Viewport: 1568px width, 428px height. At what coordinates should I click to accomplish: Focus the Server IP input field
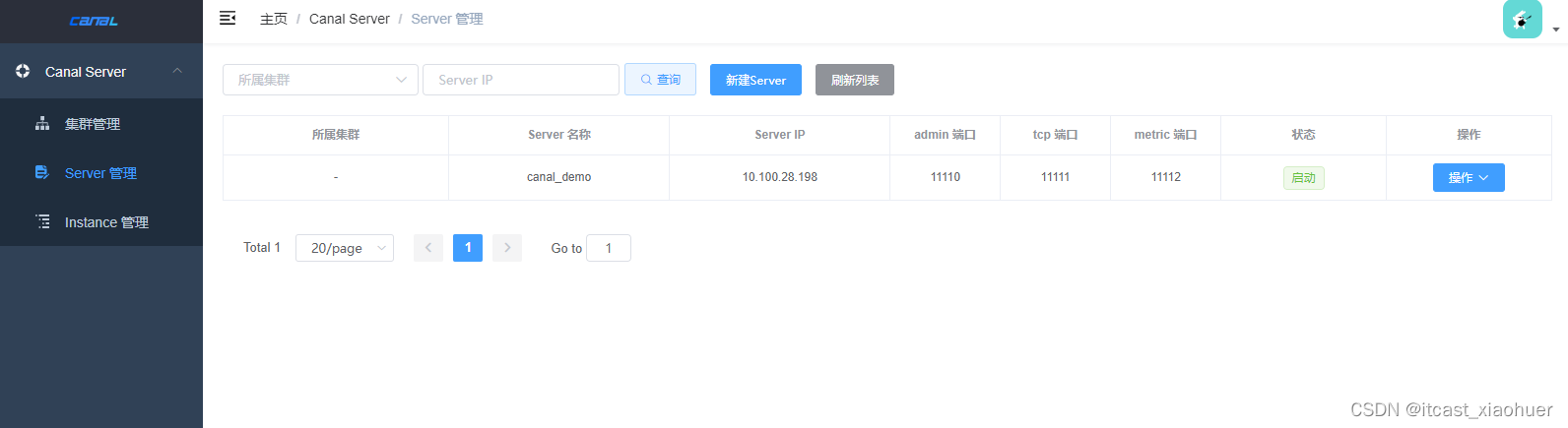tap(521, 80)
